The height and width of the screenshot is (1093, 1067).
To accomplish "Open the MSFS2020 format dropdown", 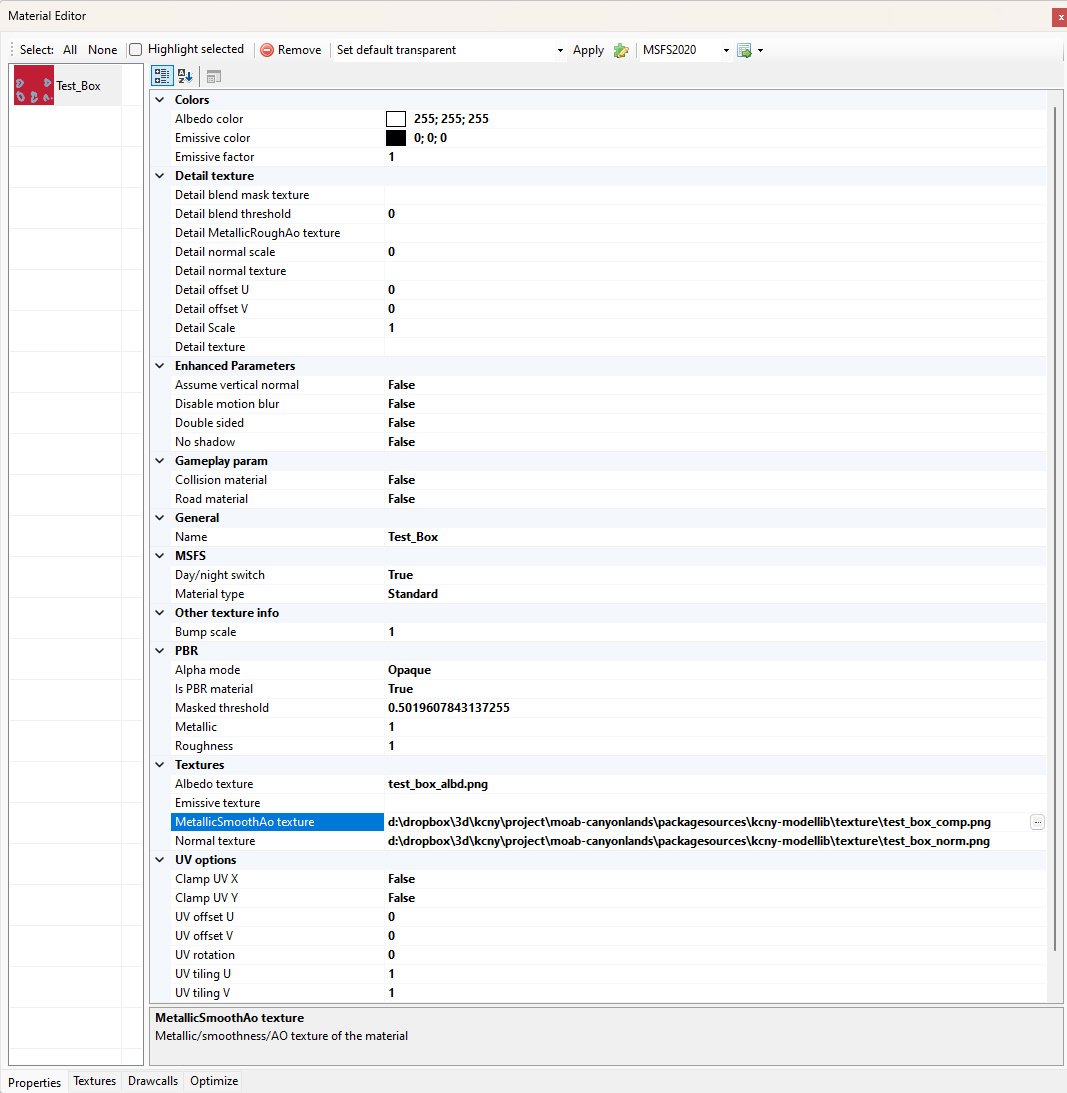I will (726, 50).
